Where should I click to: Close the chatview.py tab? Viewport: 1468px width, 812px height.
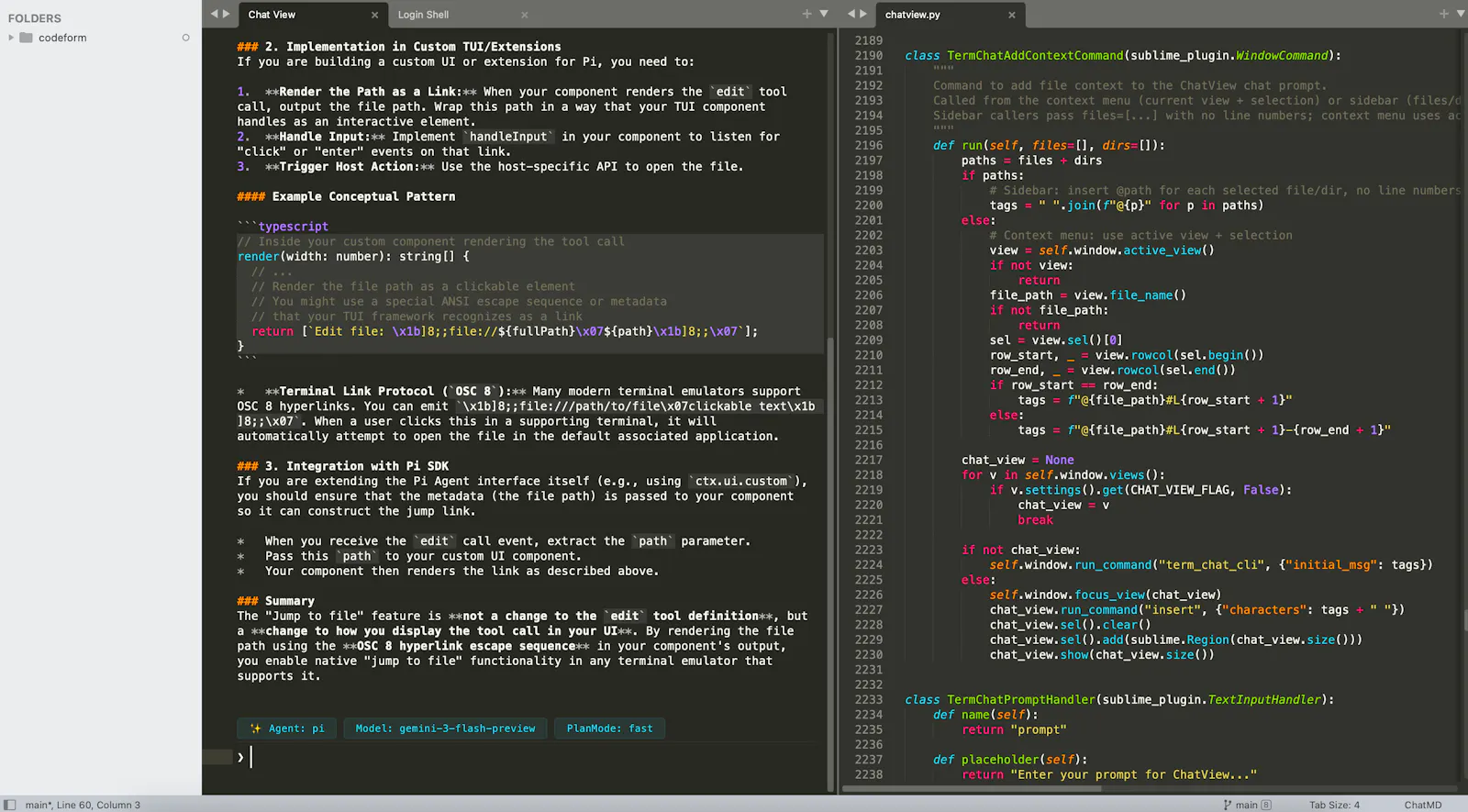click(1012, 15)
